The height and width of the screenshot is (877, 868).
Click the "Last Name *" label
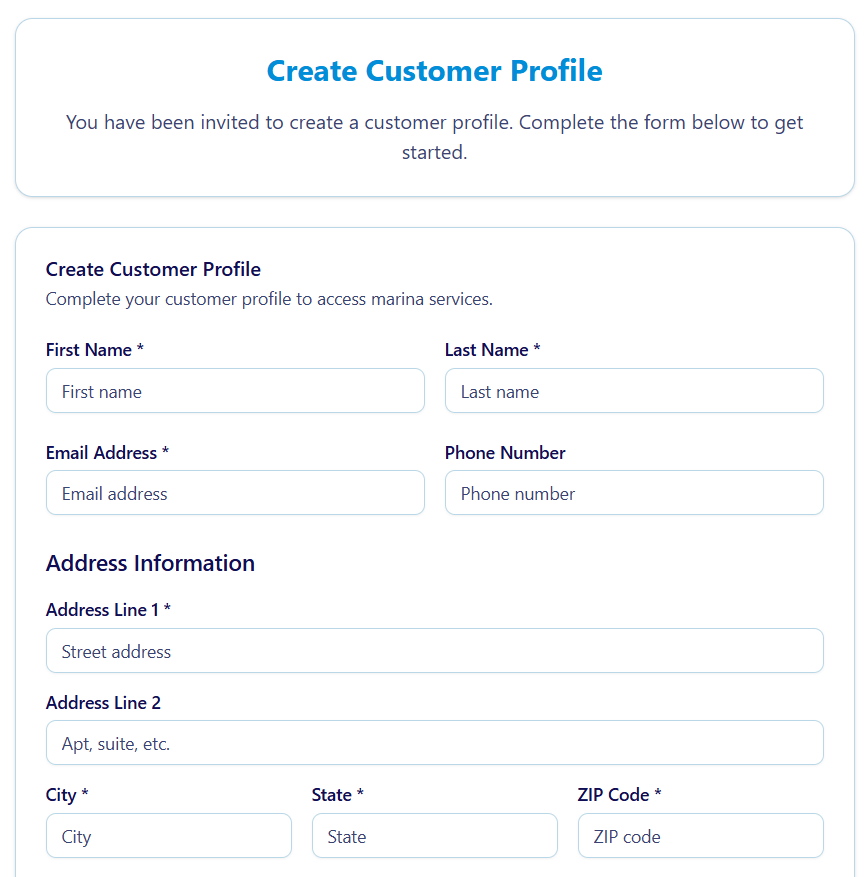pos(492,350)
